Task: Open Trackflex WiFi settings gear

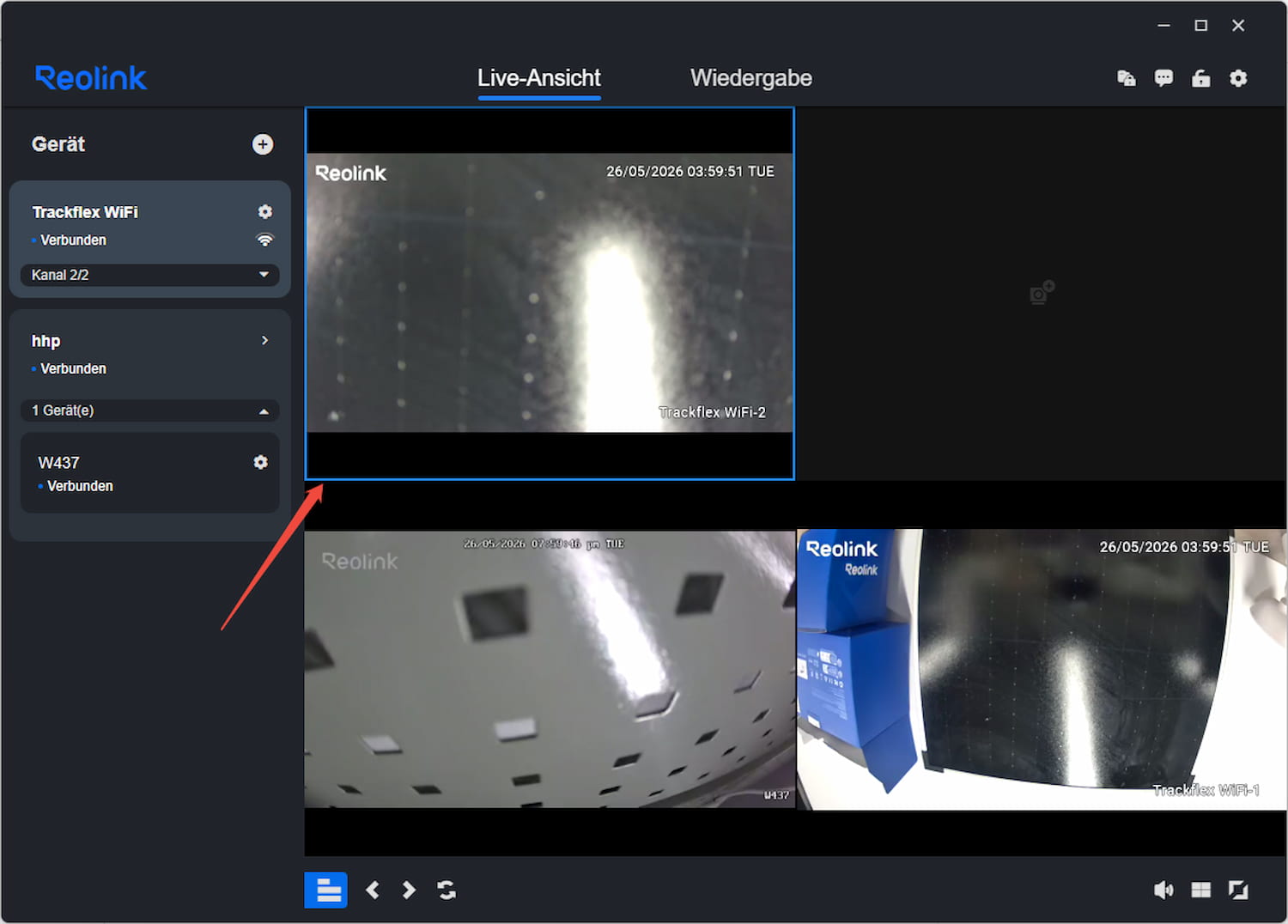Action: (265, 211)
